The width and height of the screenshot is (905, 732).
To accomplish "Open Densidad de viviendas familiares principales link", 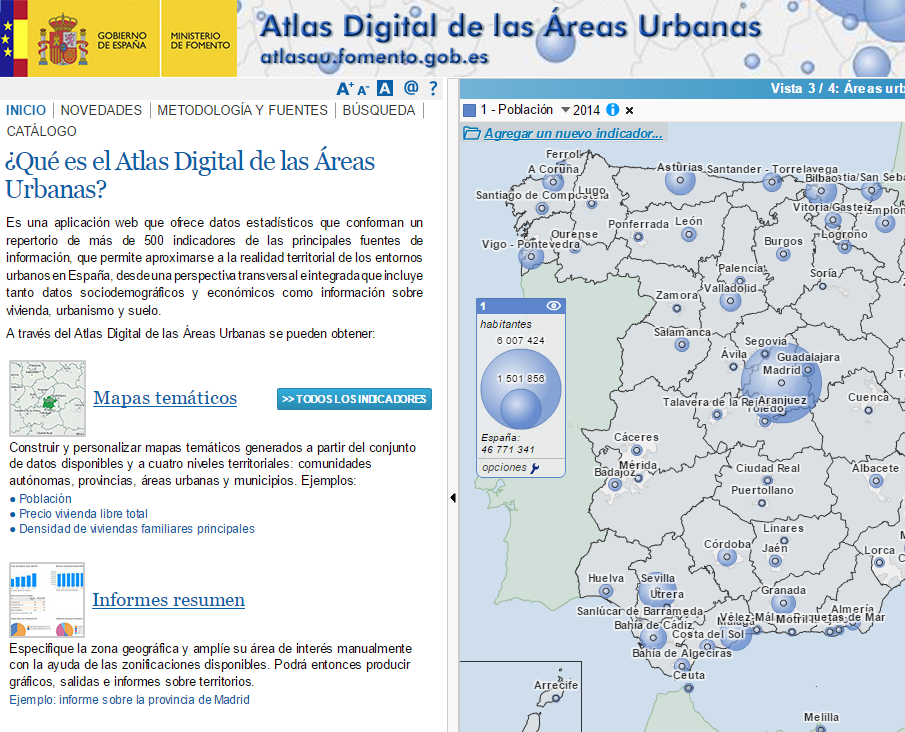I will point(137,529).
